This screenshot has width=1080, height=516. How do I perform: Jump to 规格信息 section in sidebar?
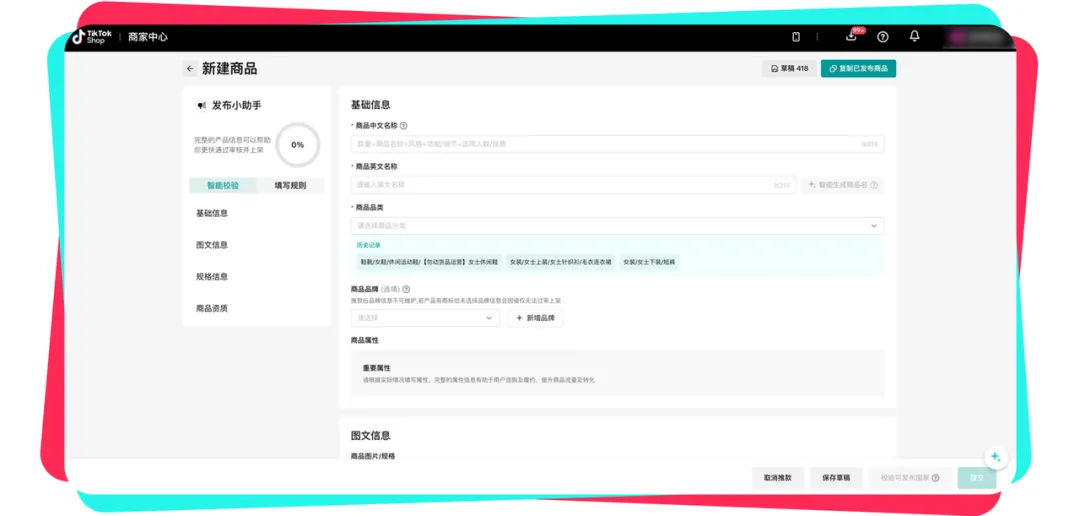point(212,277)
